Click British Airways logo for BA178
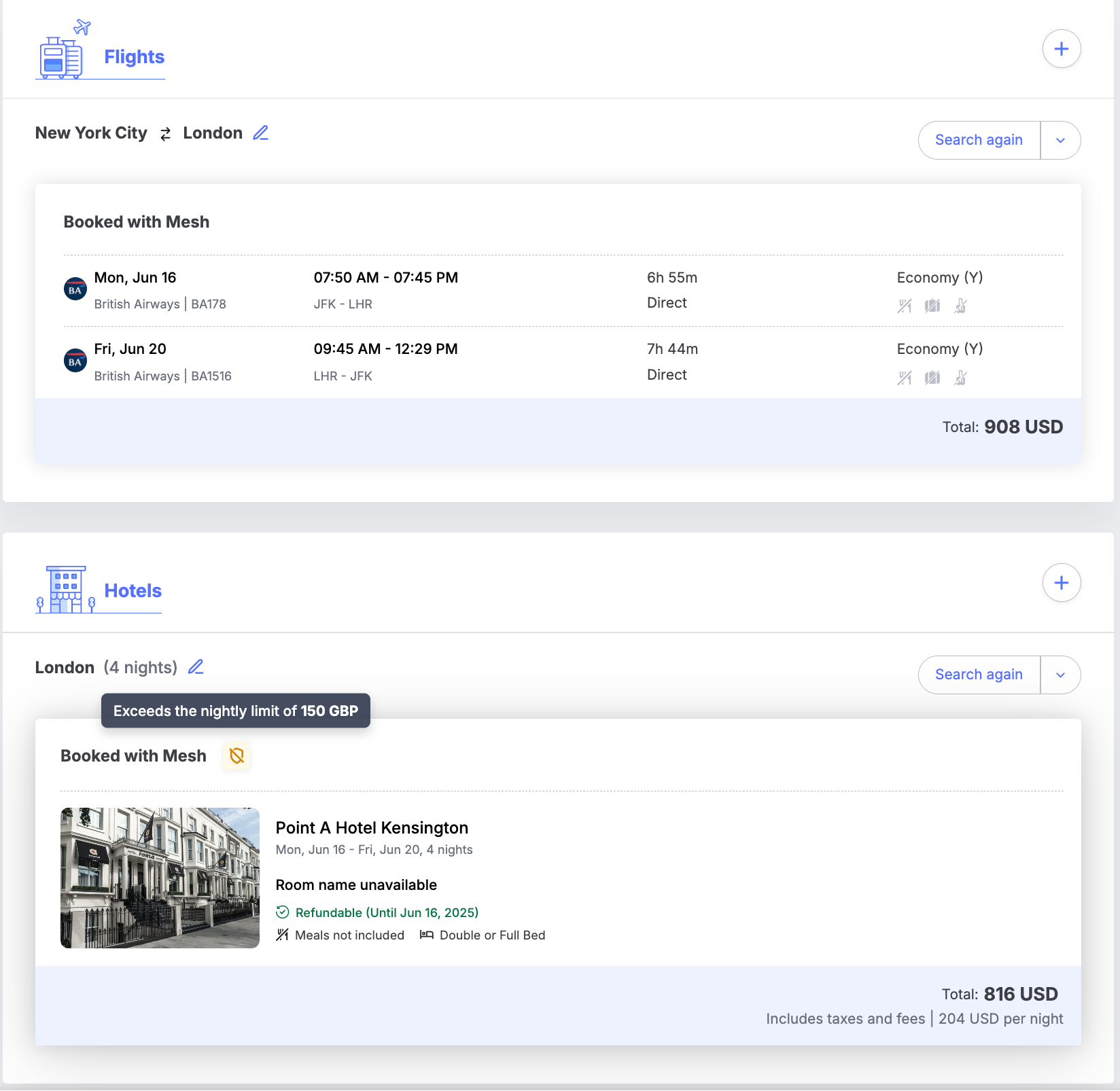Image resolution: width=1120 pixels, height=1091 pixels. click(75, 289)
